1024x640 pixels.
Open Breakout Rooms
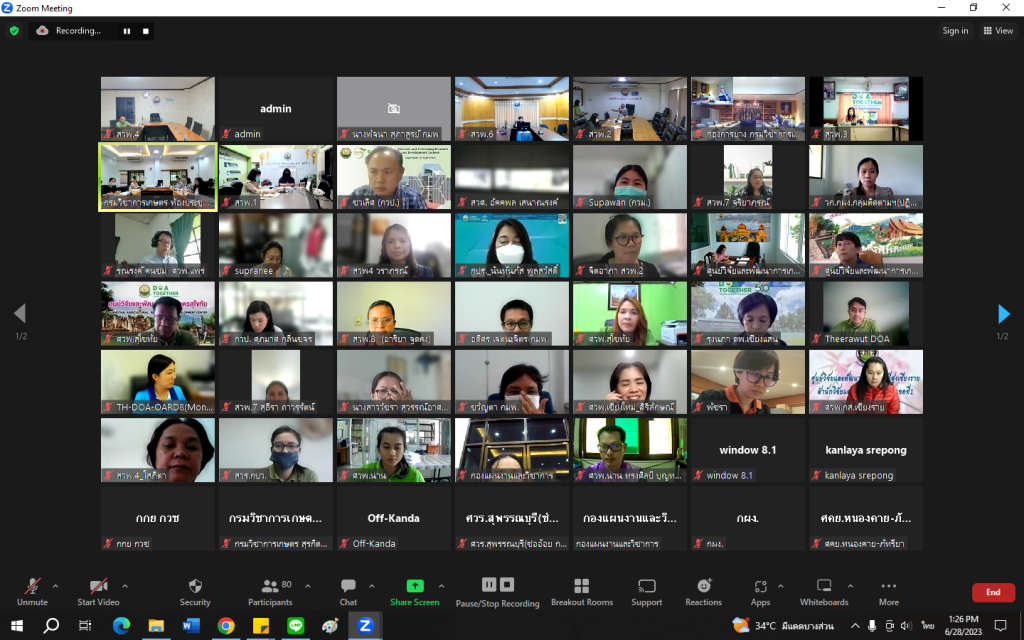[582, 592]
